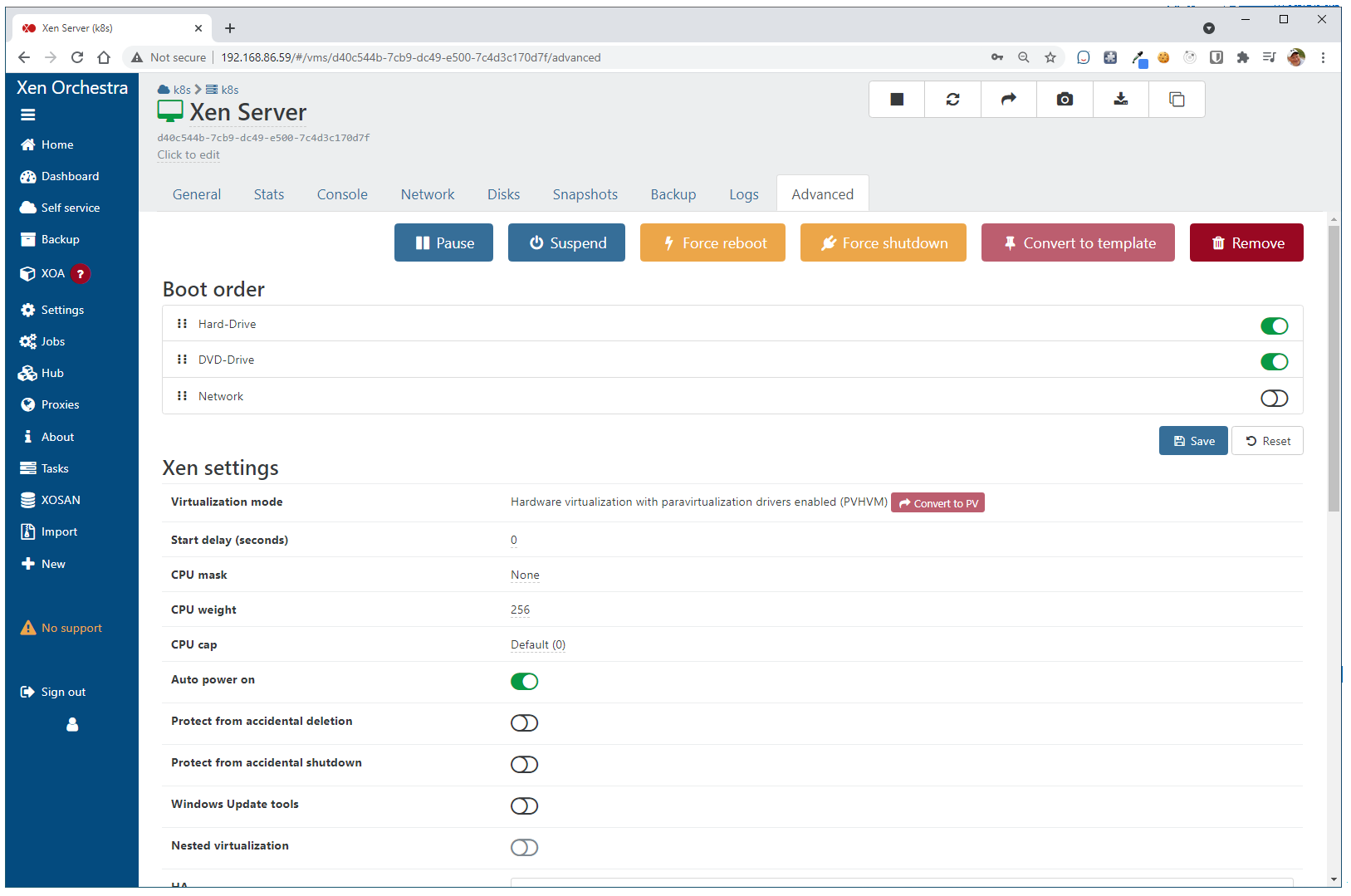
Task: Turn off Auto power on toggle
Action: pyautogui.click(x=524, y=682)
